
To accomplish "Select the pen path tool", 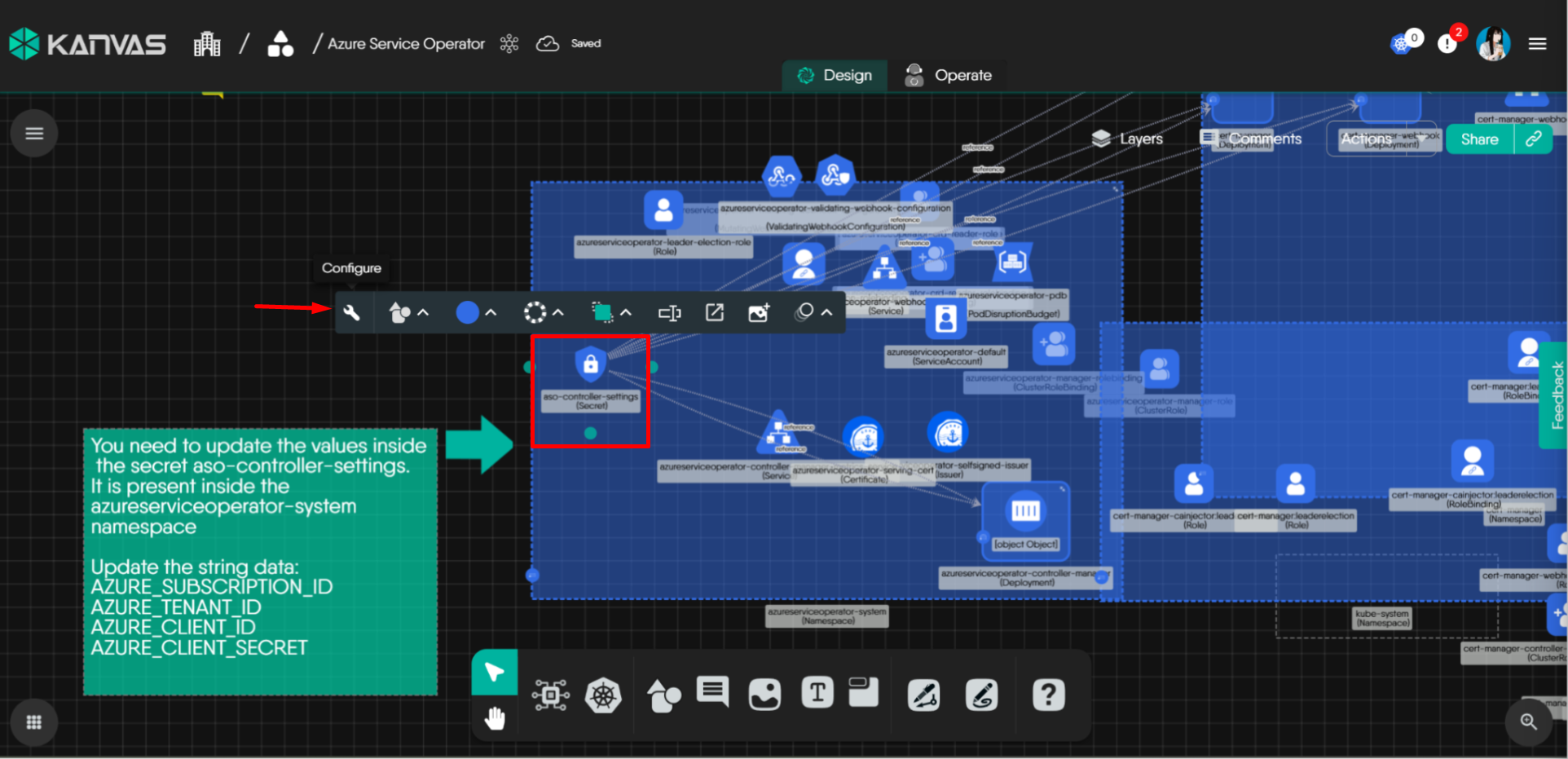I will tap(923, 695).
